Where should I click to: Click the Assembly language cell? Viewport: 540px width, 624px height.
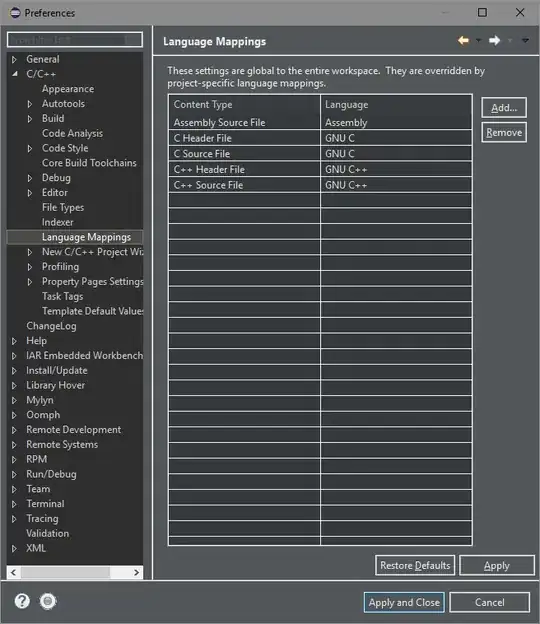[396, 123]
